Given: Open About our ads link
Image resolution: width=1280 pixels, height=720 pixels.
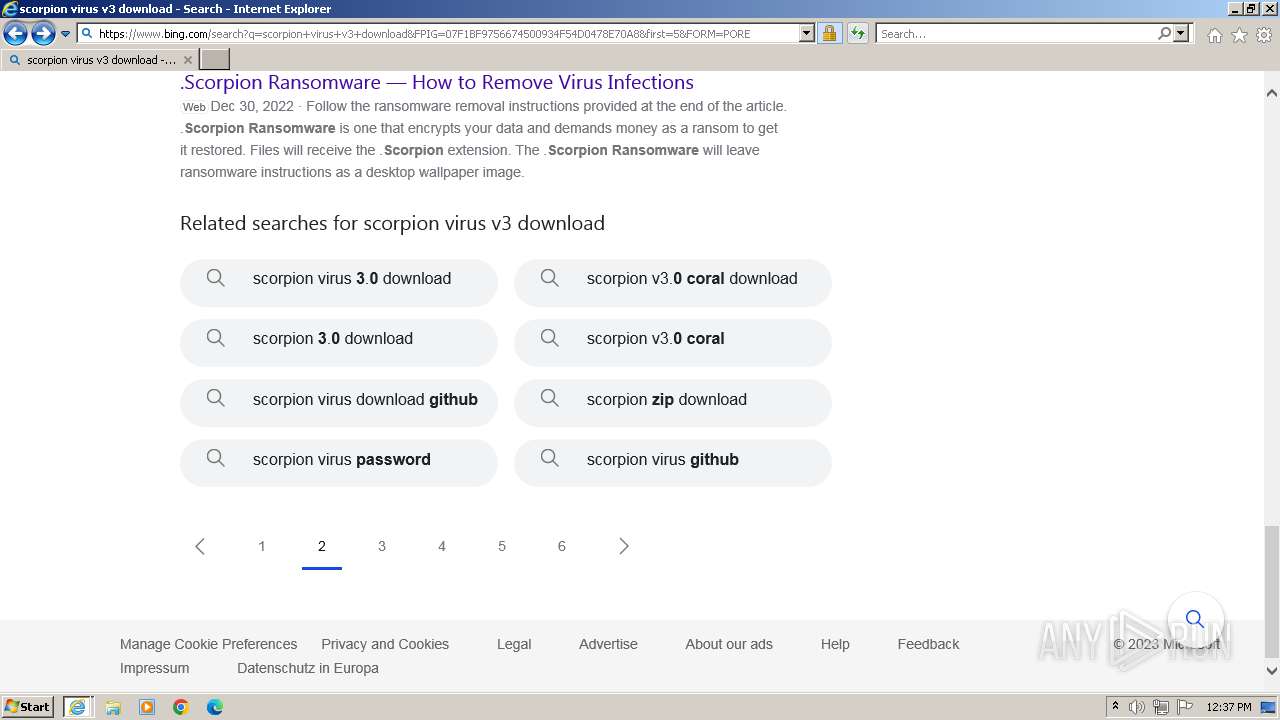Looking at the screenshot, I should (x=729, y=644).
